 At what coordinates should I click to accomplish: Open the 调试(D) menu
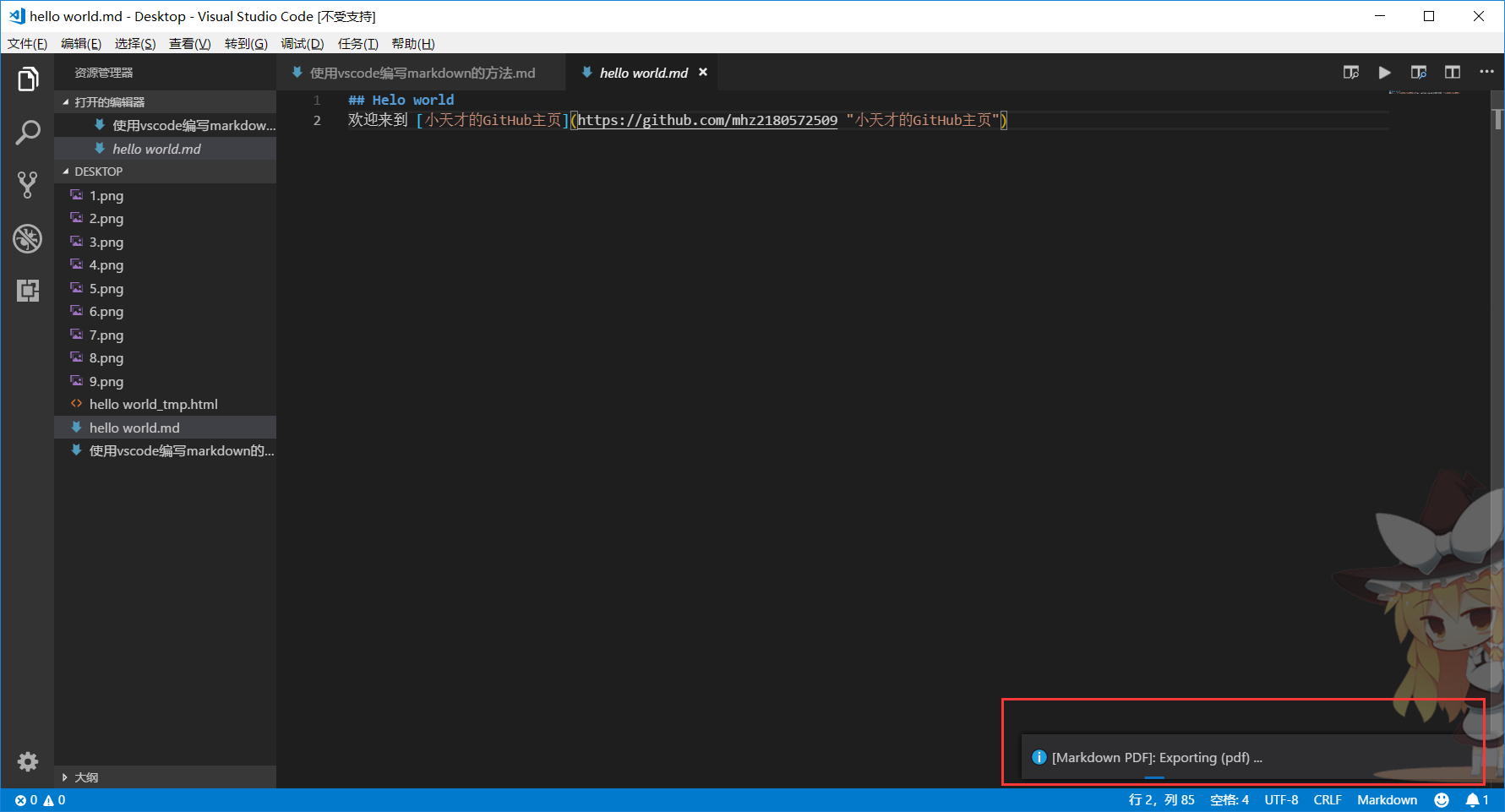[x=303, y=44]
